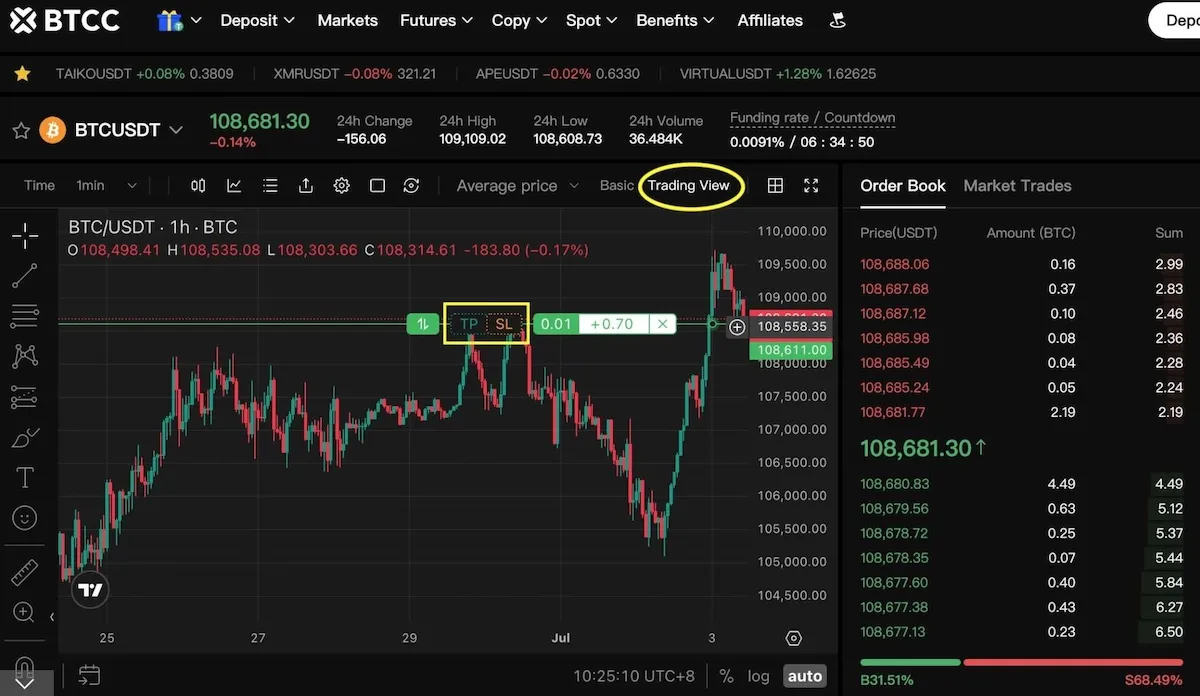Click the star icon before TAIKOUSDT
The width and height of the screenshot is (1200, 696).
22,73
